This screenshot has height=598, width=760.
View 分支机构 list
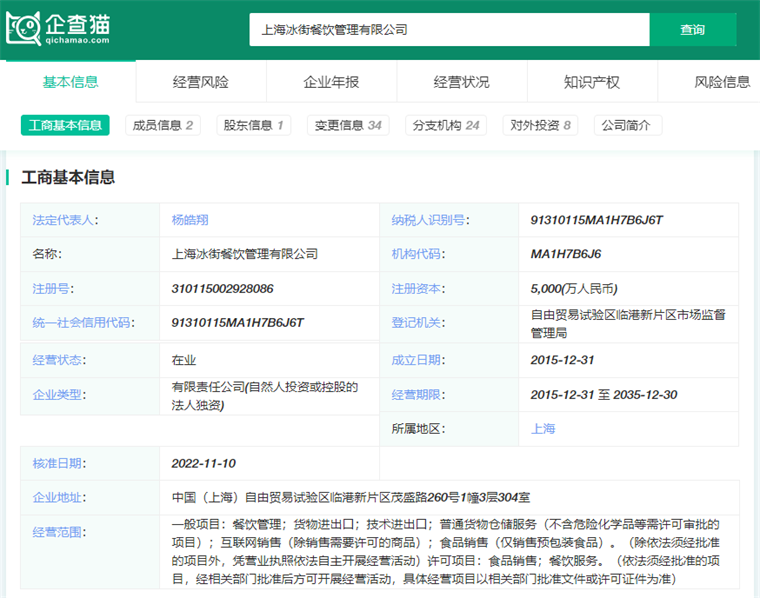446,125
